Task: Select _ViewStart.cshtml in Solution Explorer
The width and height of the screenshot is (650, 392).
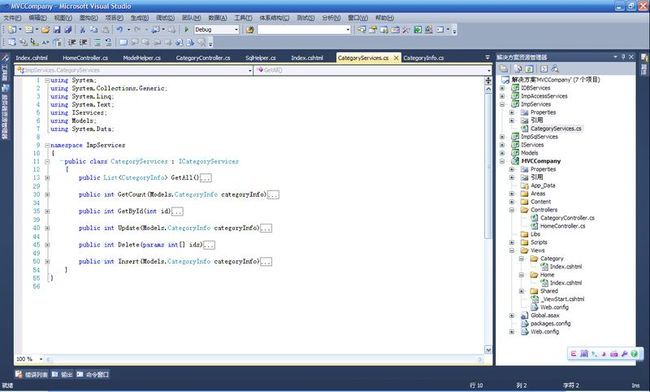Action: 562,299
